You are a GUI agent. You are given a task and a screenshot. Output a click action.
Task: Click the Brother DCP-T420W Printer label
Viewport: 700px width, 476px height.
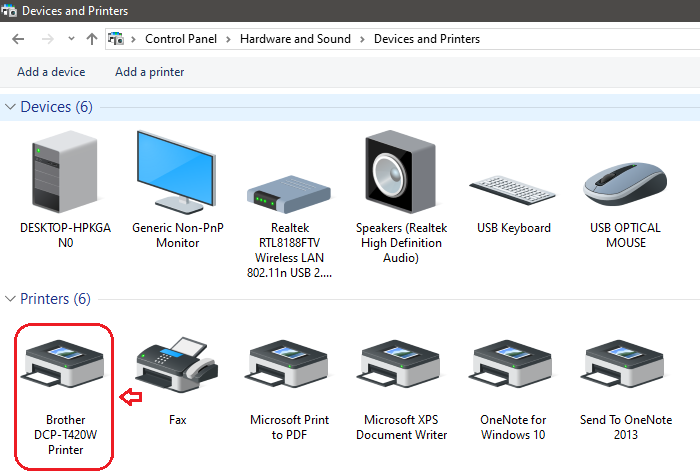[x=66, y=434]
